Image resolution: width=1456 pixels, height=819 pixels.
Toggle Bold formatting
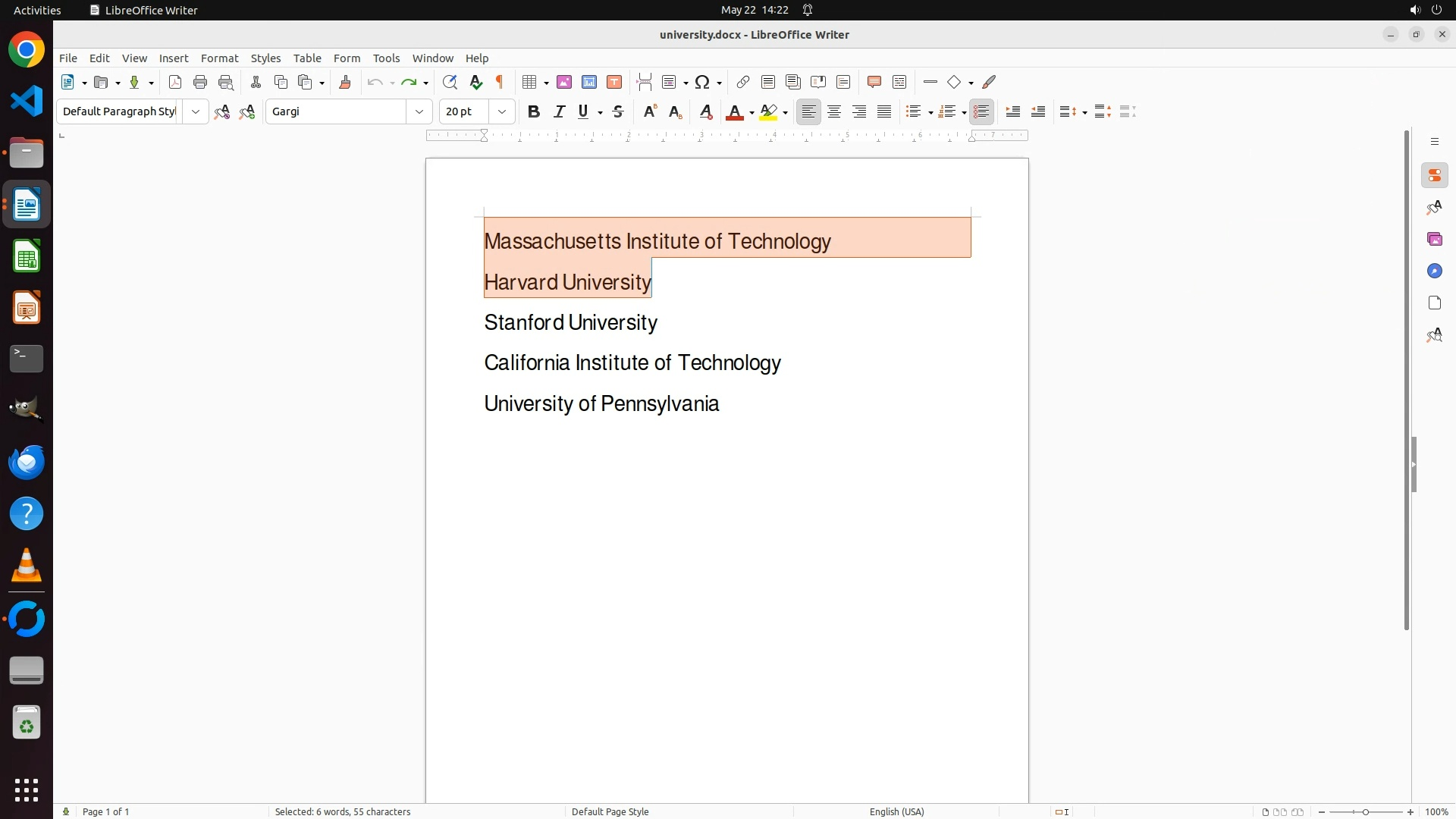pos(534,111)
